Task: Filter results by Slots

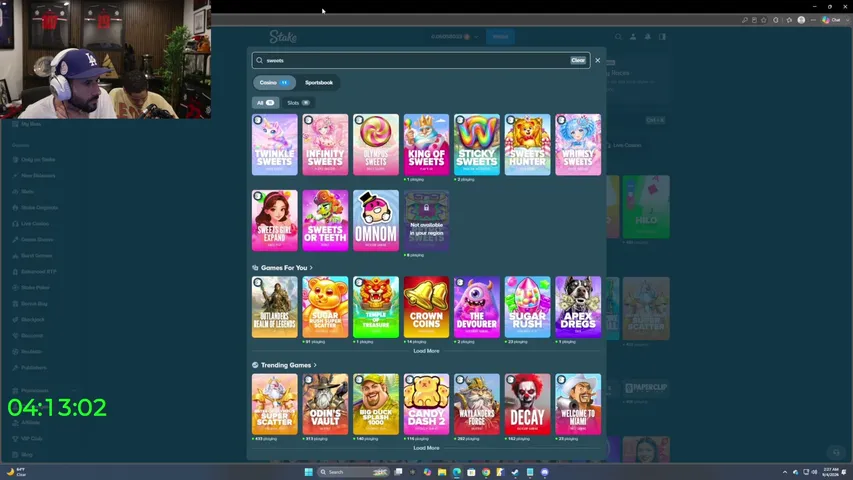Action: point(298,103)
